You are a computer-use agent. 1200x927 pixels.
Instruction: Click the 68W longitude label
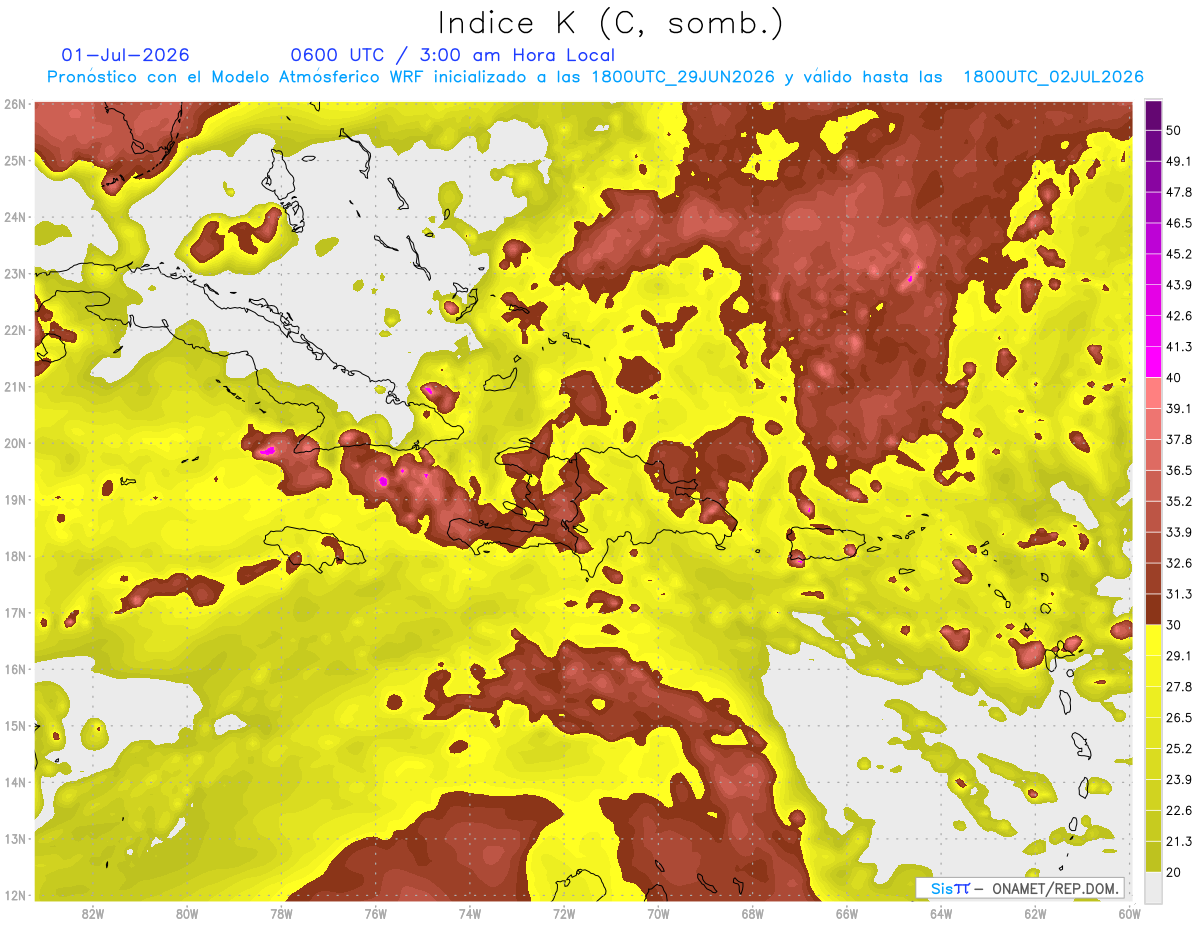point(752,913)
